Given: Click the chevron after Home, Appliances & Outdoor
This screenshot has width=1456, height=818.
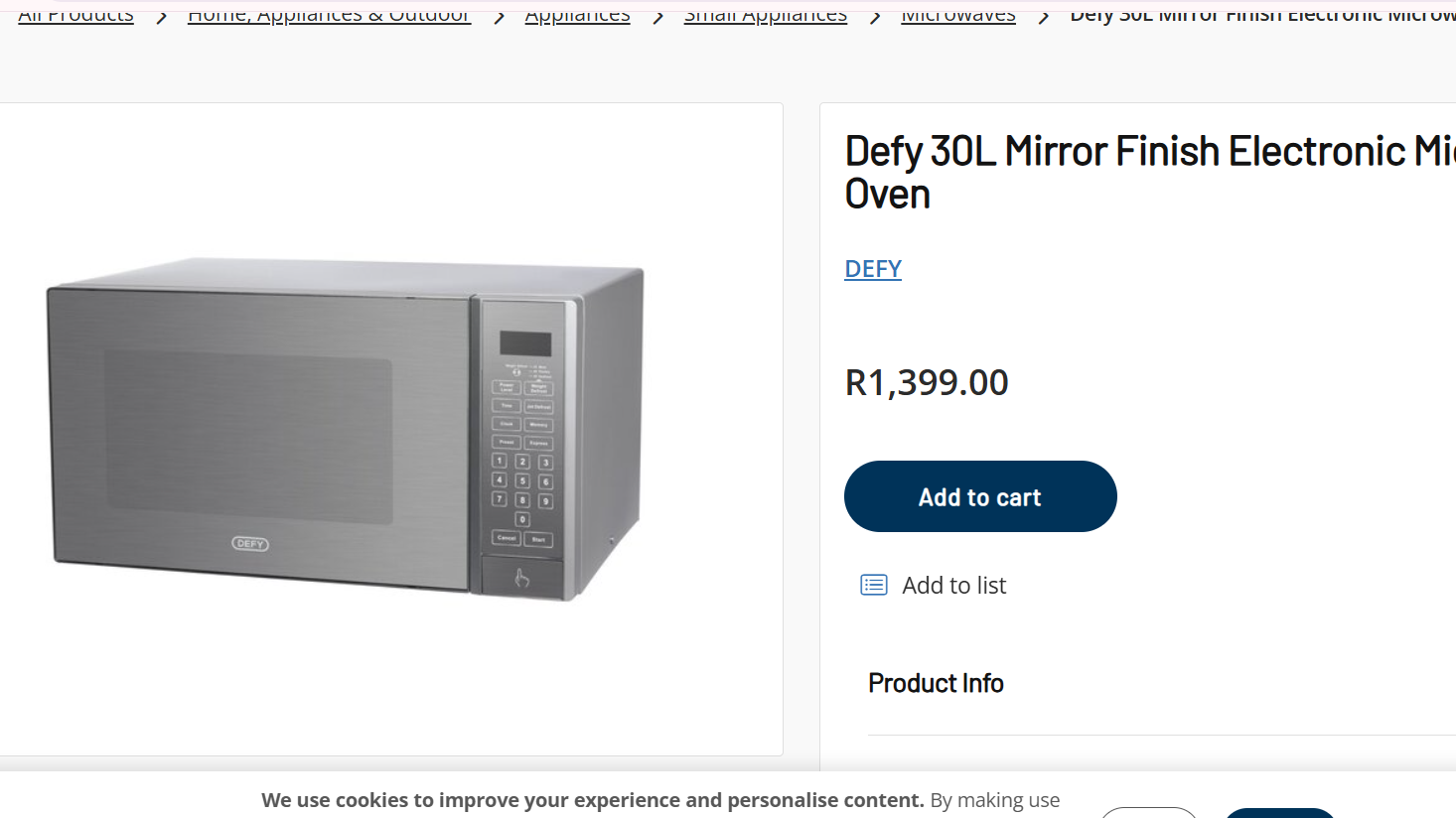Looking at the screenshot, I should click(499, 16).
